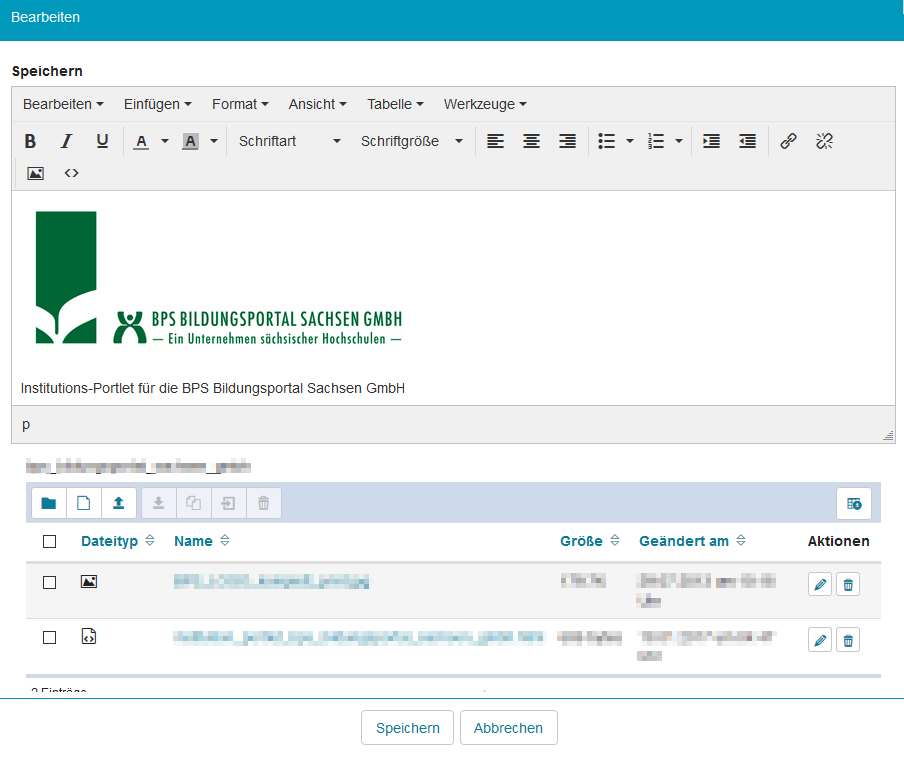Image resolution: width=904 pixels, height=758 pixels.
Task: Open the source code view icon
Action: click(71, 173)
